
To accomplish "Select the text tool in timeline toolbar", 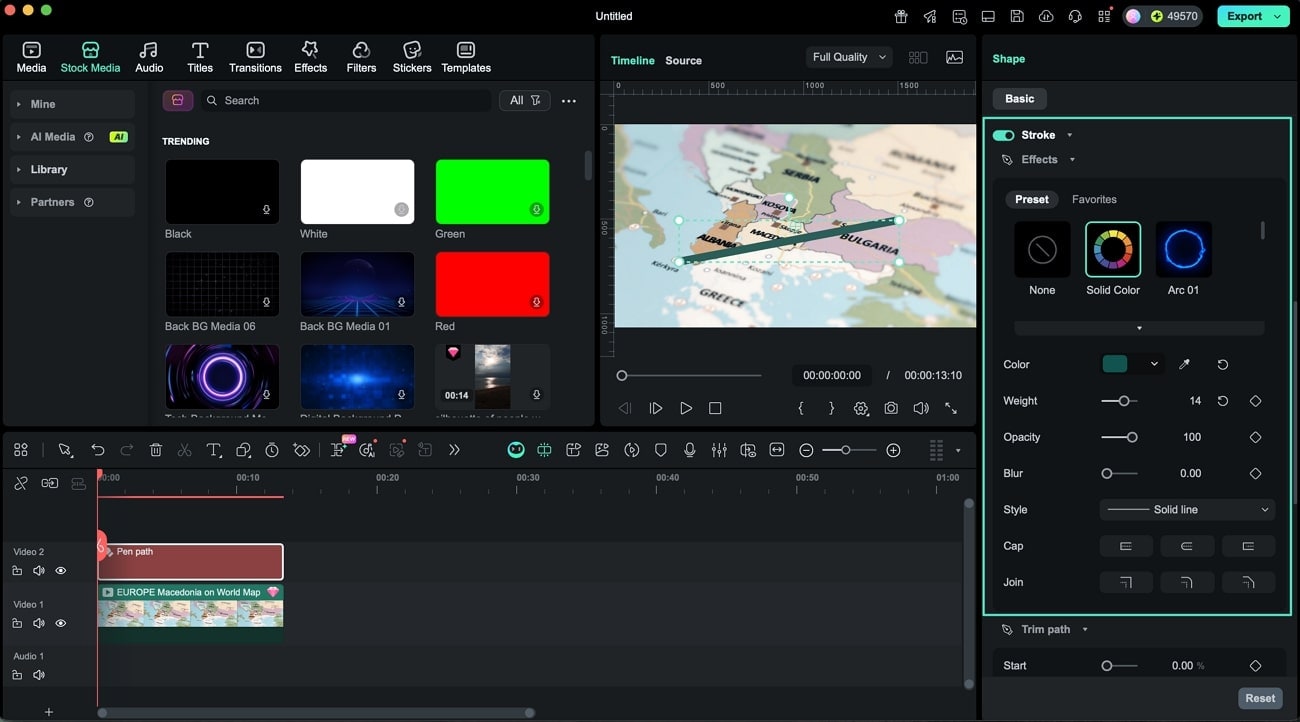I will [x=213, y=450].
